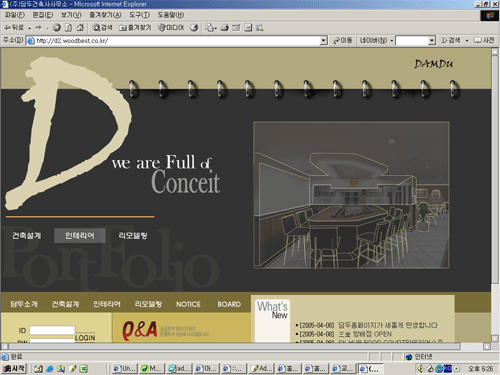The image size is (500, 375).
Task: Click the Refresh page toolbar icon
Action: tap(68, 28)
